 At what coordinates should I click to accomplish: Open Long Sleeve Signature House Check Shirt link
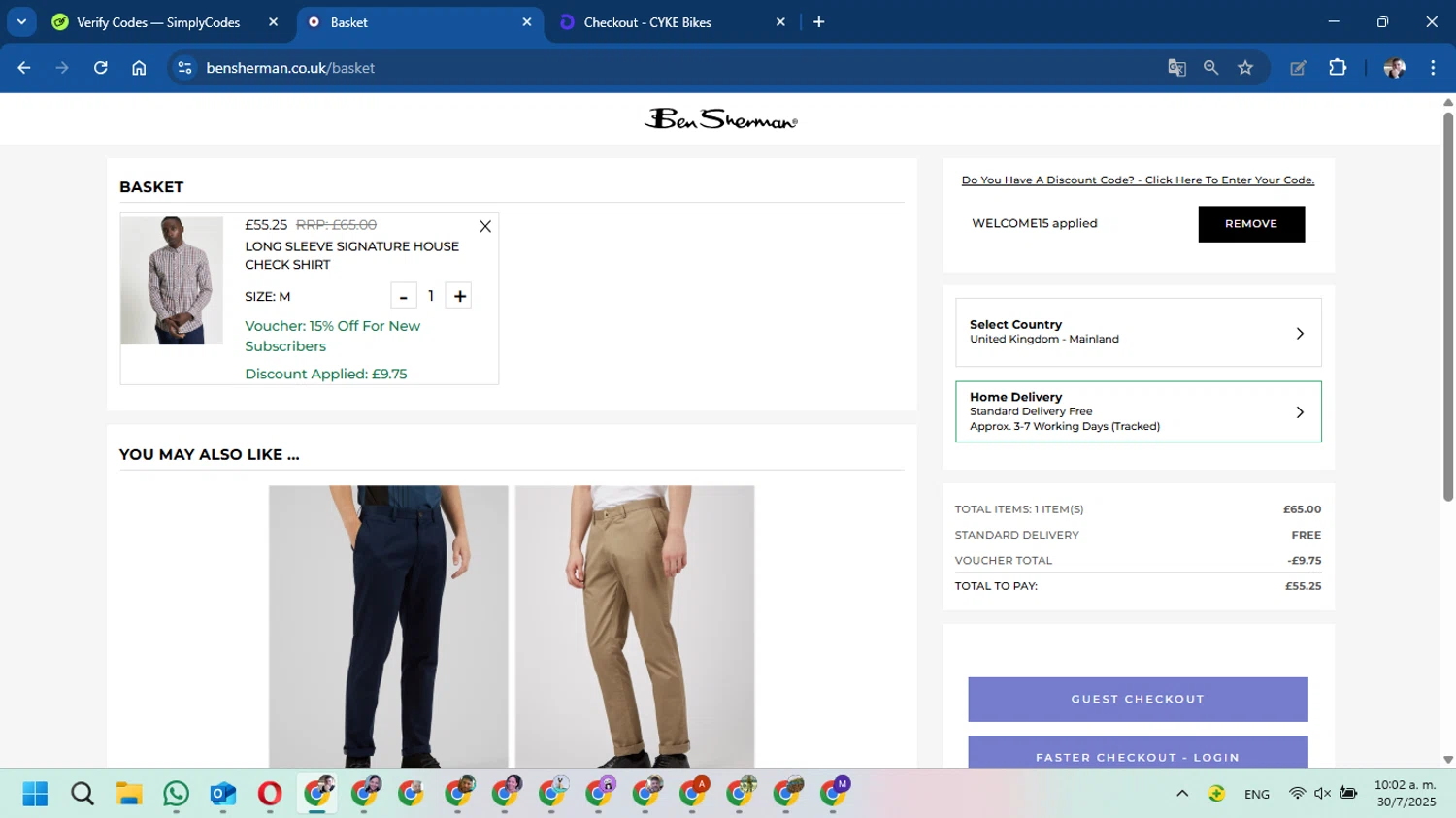[351, 255]
